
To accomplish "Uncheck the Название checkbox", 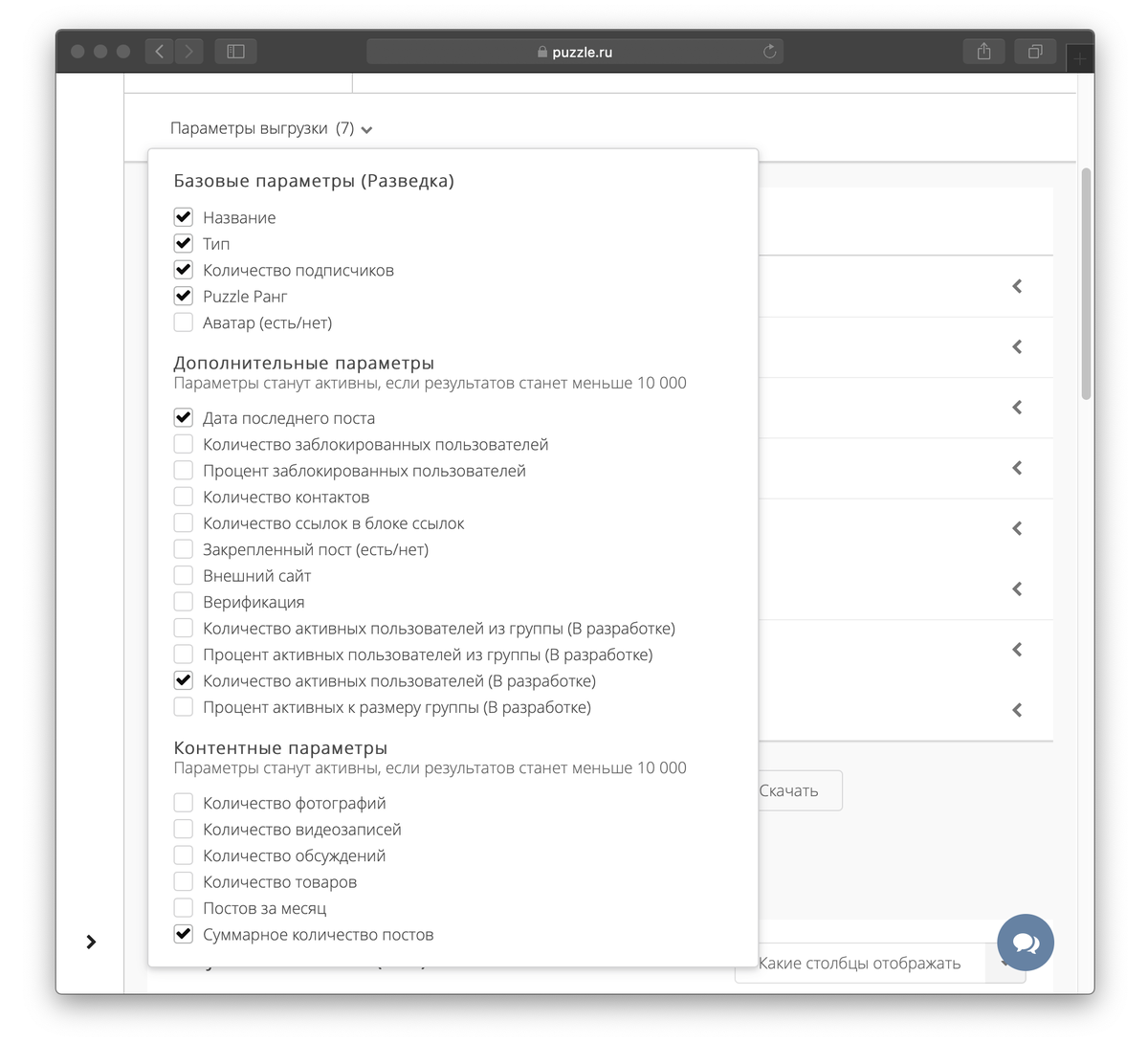I will 184,217.
